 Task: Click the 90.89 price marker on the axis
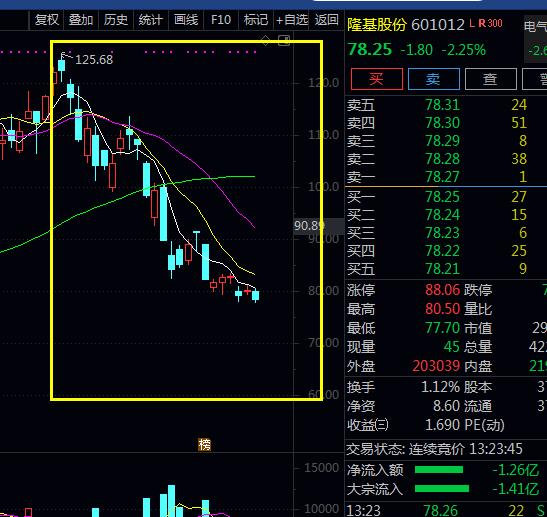[308, 226]
